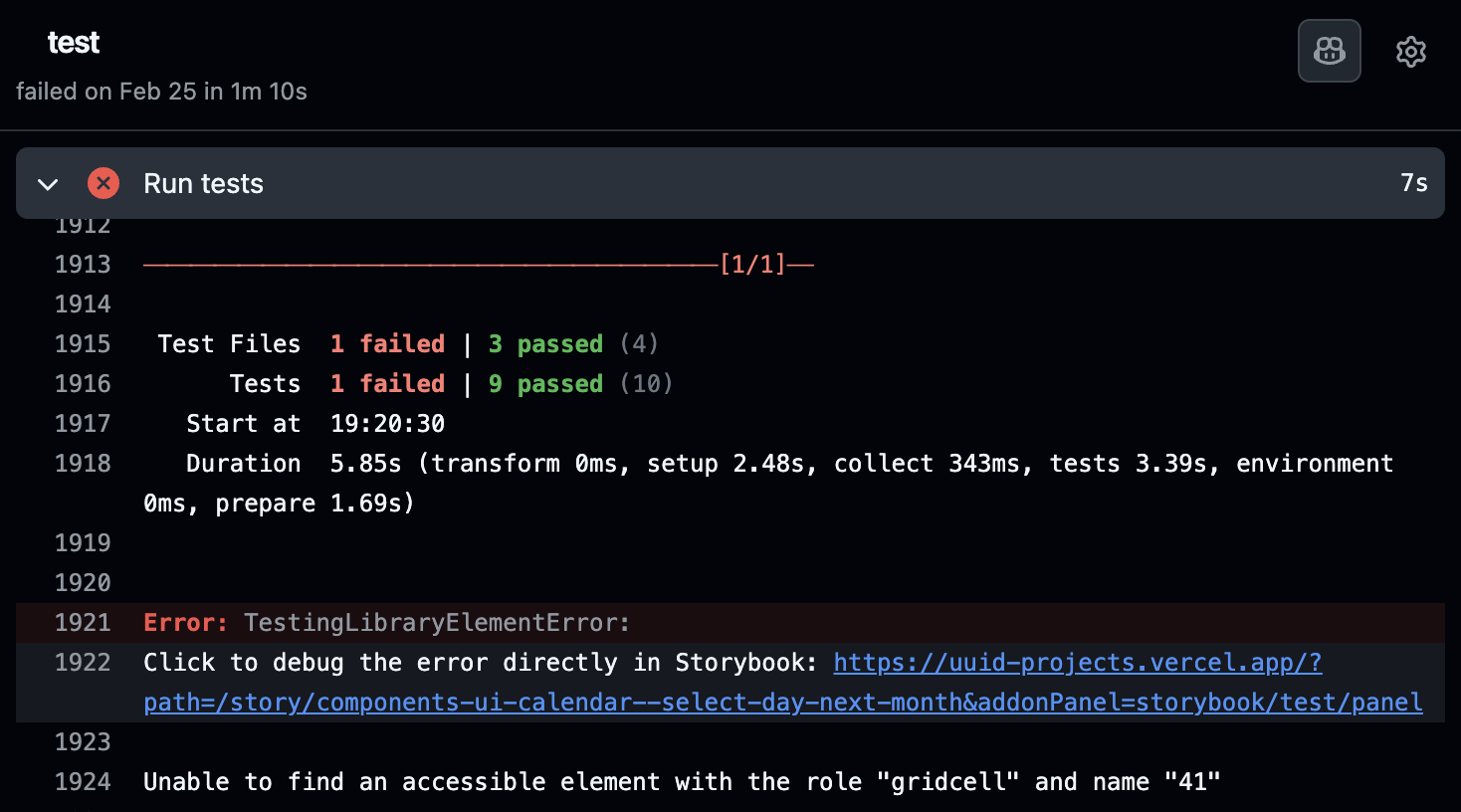Click the failed on Feb 25 timestamp

coord(161,91)
